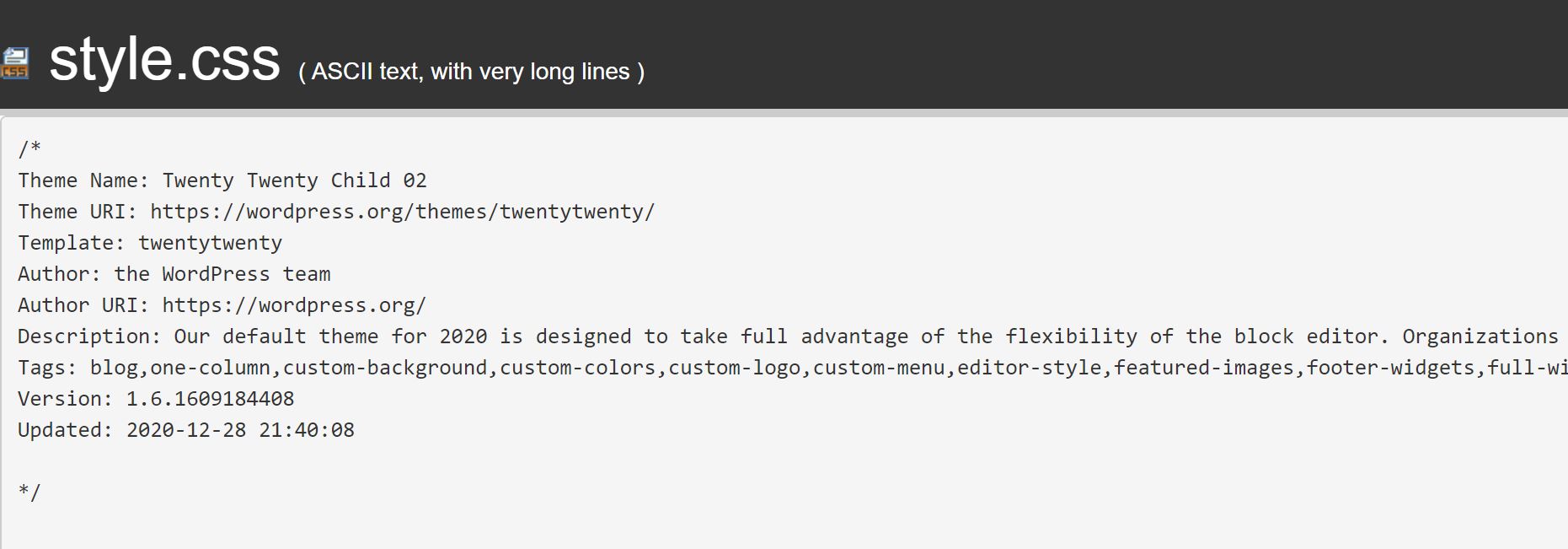Click the CSS file type icon
Screen dimensions: 1568x549
click(x=14, y=63)
